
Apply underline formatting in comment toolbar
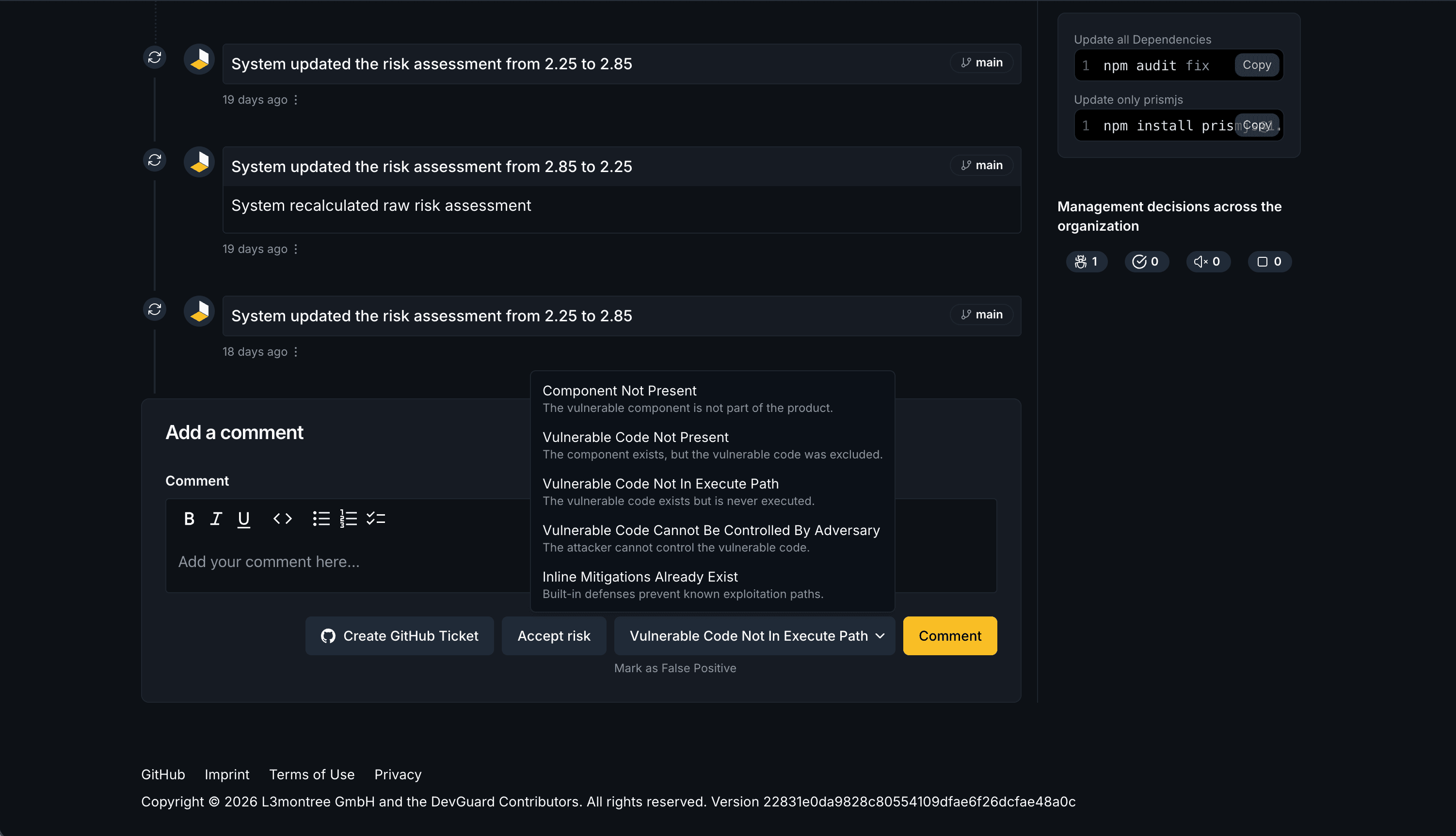(x=243, y=519)
